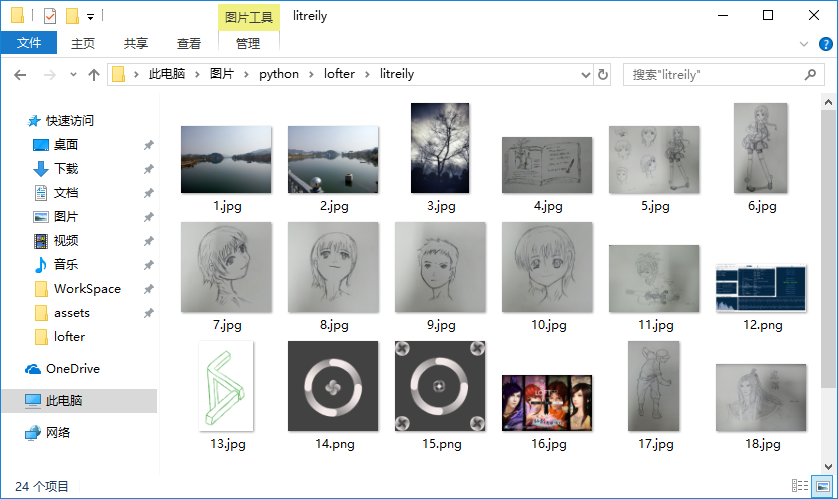
Task: Navigate up one folder level arrow
Action: click(94, 74)
